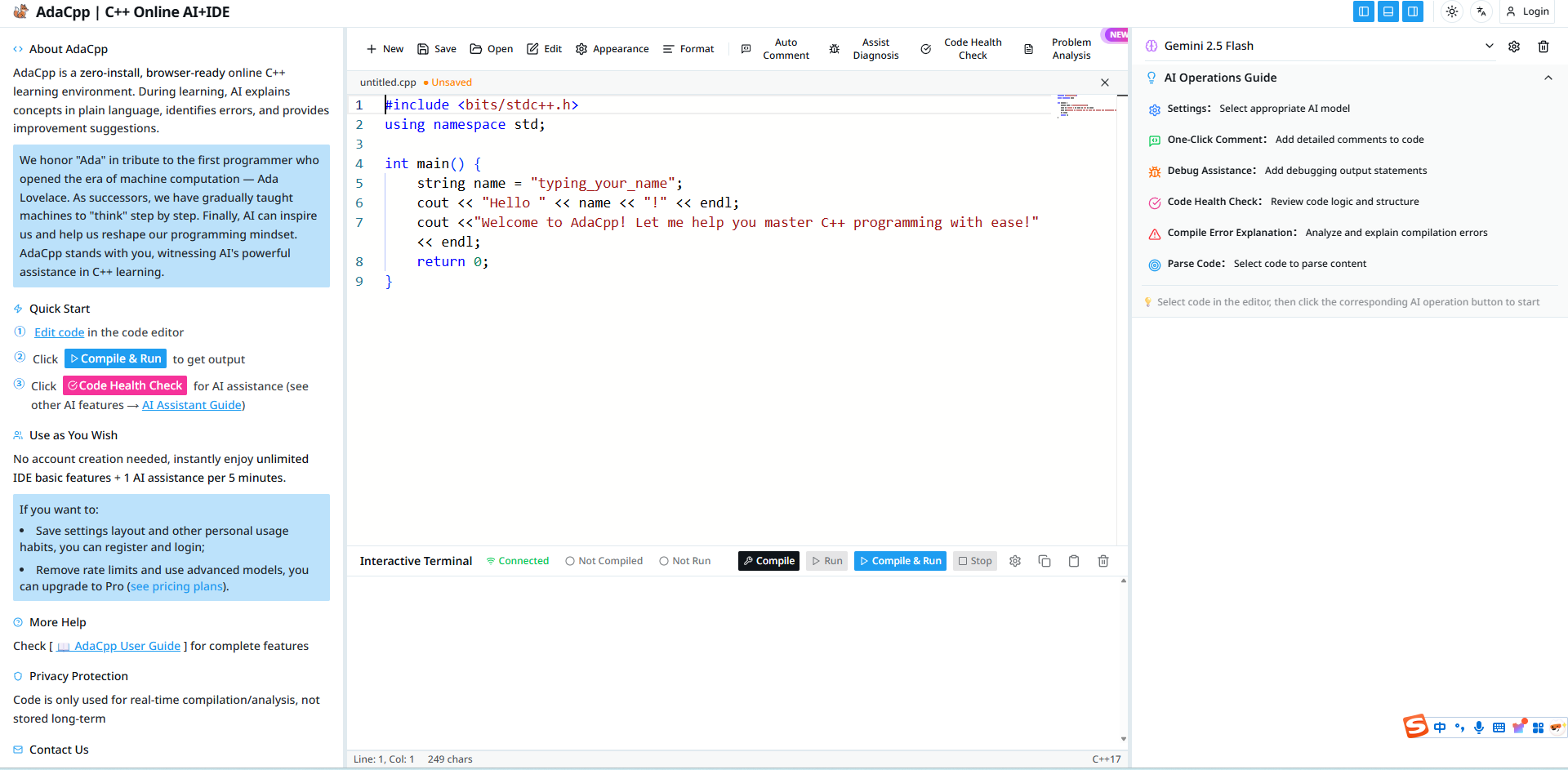
Task: Collapse the AI Operations Guide section
Action: click(1549, 78)
